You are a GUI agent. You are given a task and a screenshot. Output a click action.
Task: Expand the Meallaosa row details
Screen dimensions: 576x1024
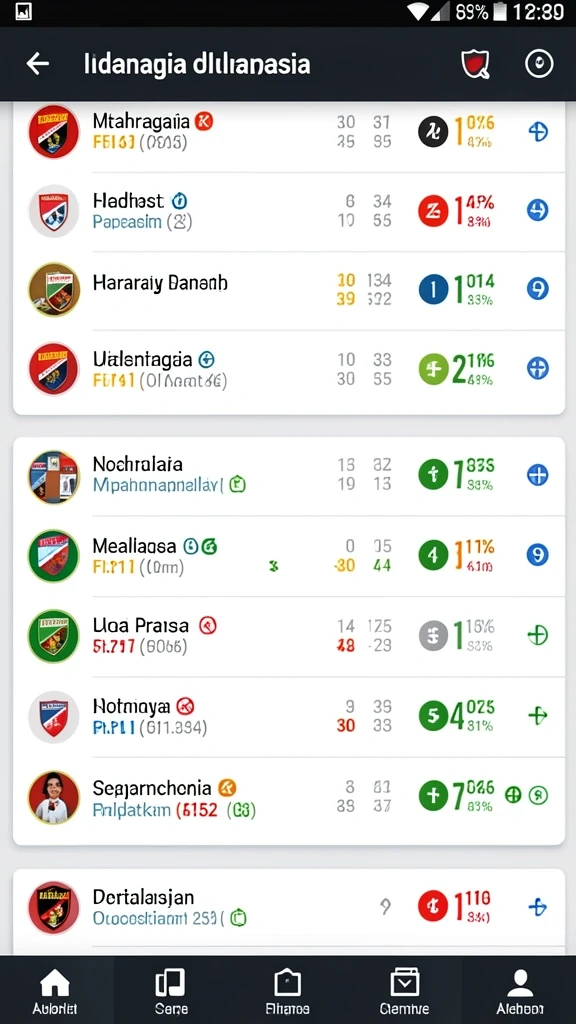[289, 555]
